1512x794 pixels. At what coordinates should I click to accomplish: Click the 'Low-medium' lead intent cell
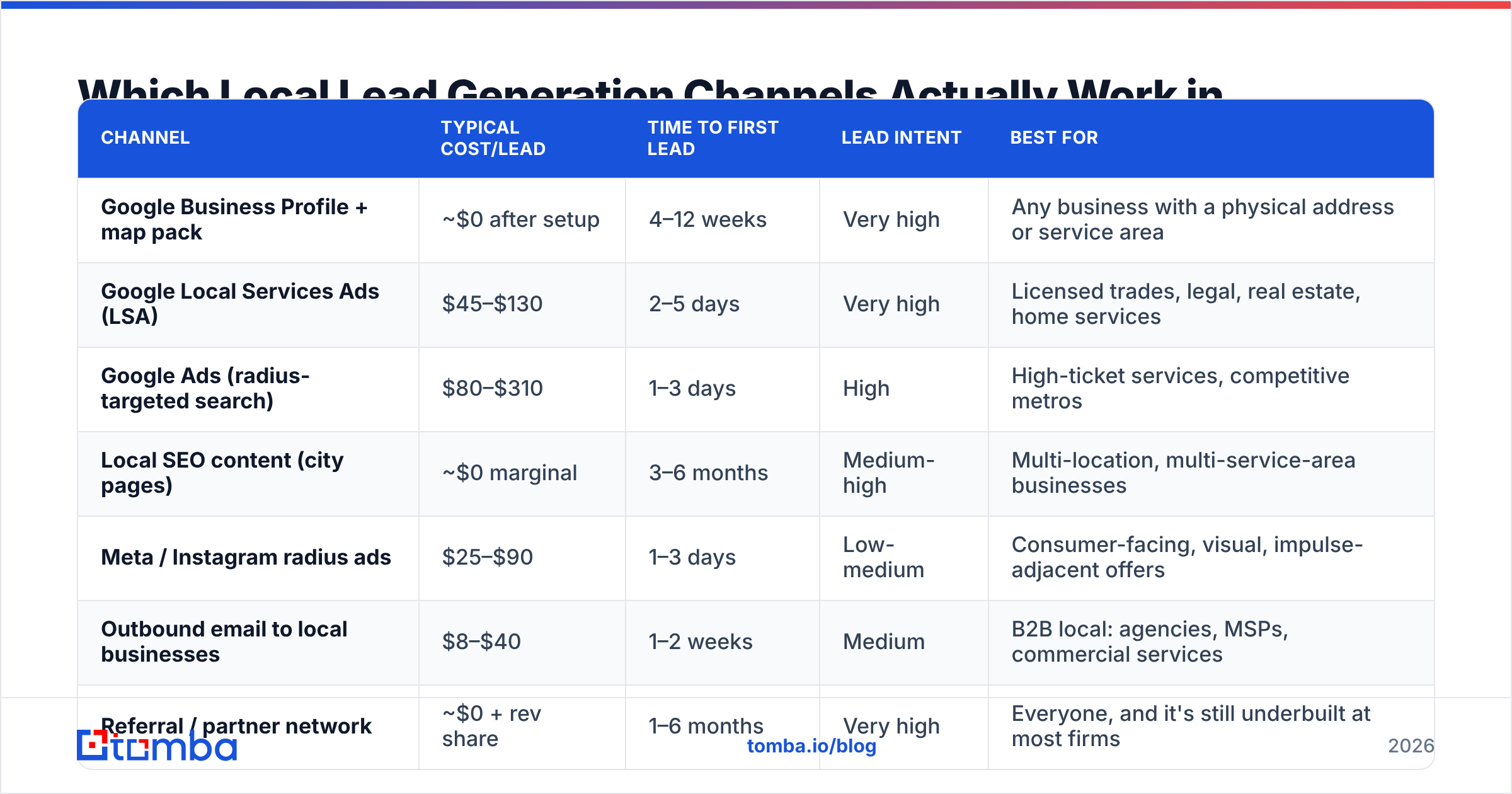pyautogui.click(x=883, y=557)
